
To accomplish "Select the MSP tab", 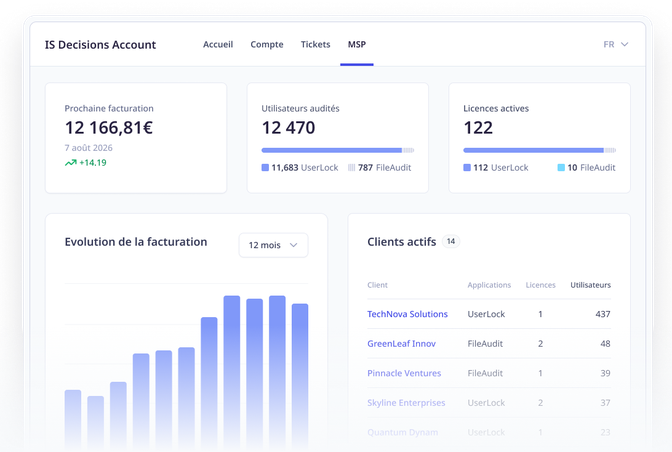I will click(357, 45).
